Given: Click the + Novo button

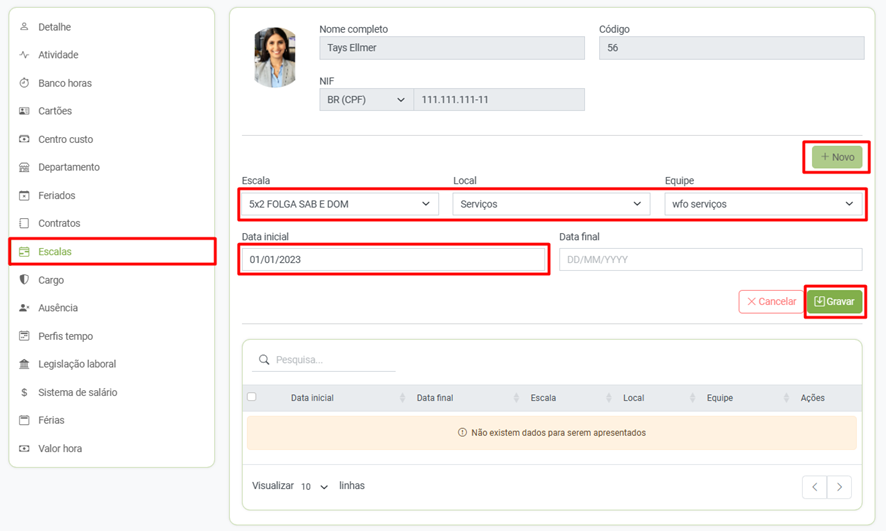Looking at the screenshot, I should point(837,157).
